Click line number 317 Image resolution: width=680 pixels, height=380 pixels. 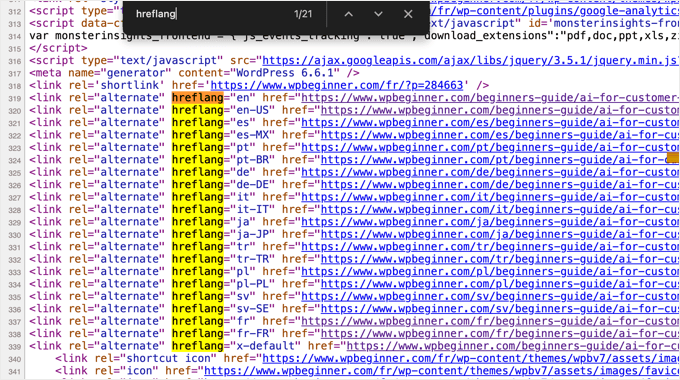(x=15, y=74)
